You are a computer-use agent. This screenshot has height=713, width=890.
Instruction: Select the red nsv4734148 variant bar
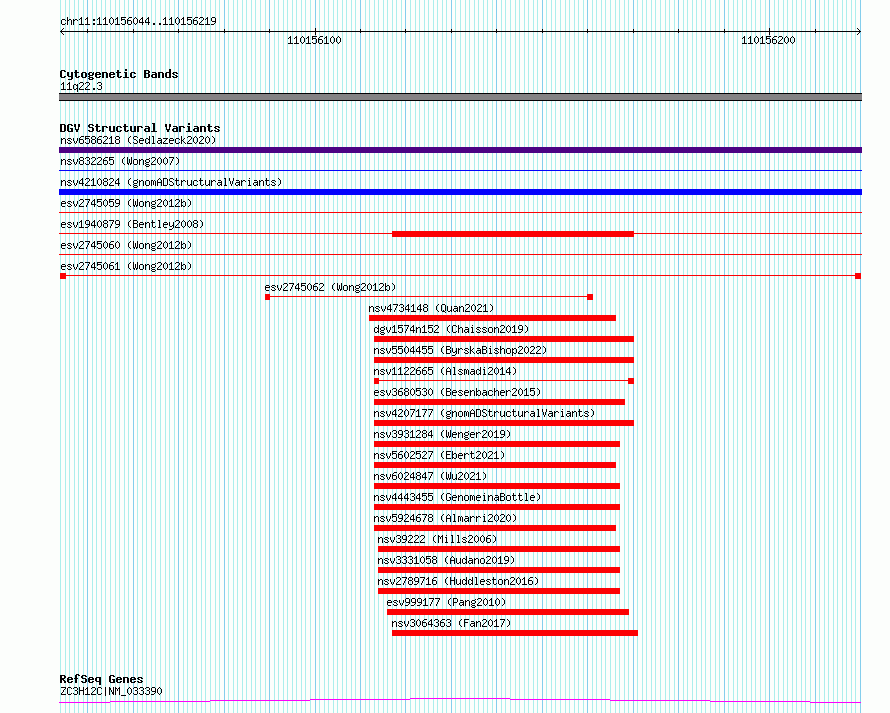pos(492,318)
